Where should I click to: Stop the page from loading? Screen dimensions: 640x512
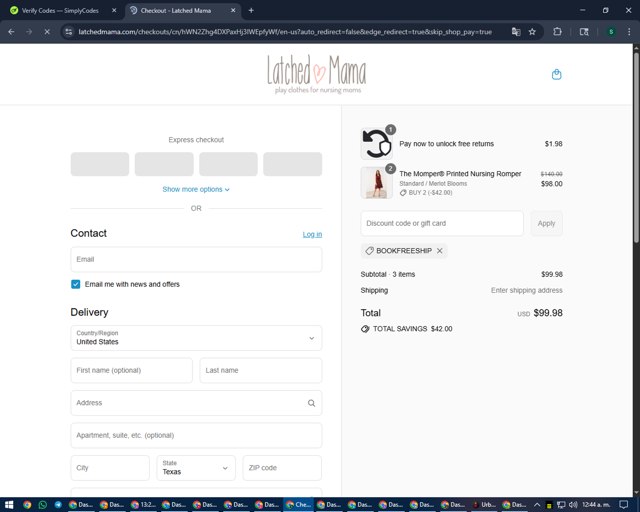coord(47,32)
